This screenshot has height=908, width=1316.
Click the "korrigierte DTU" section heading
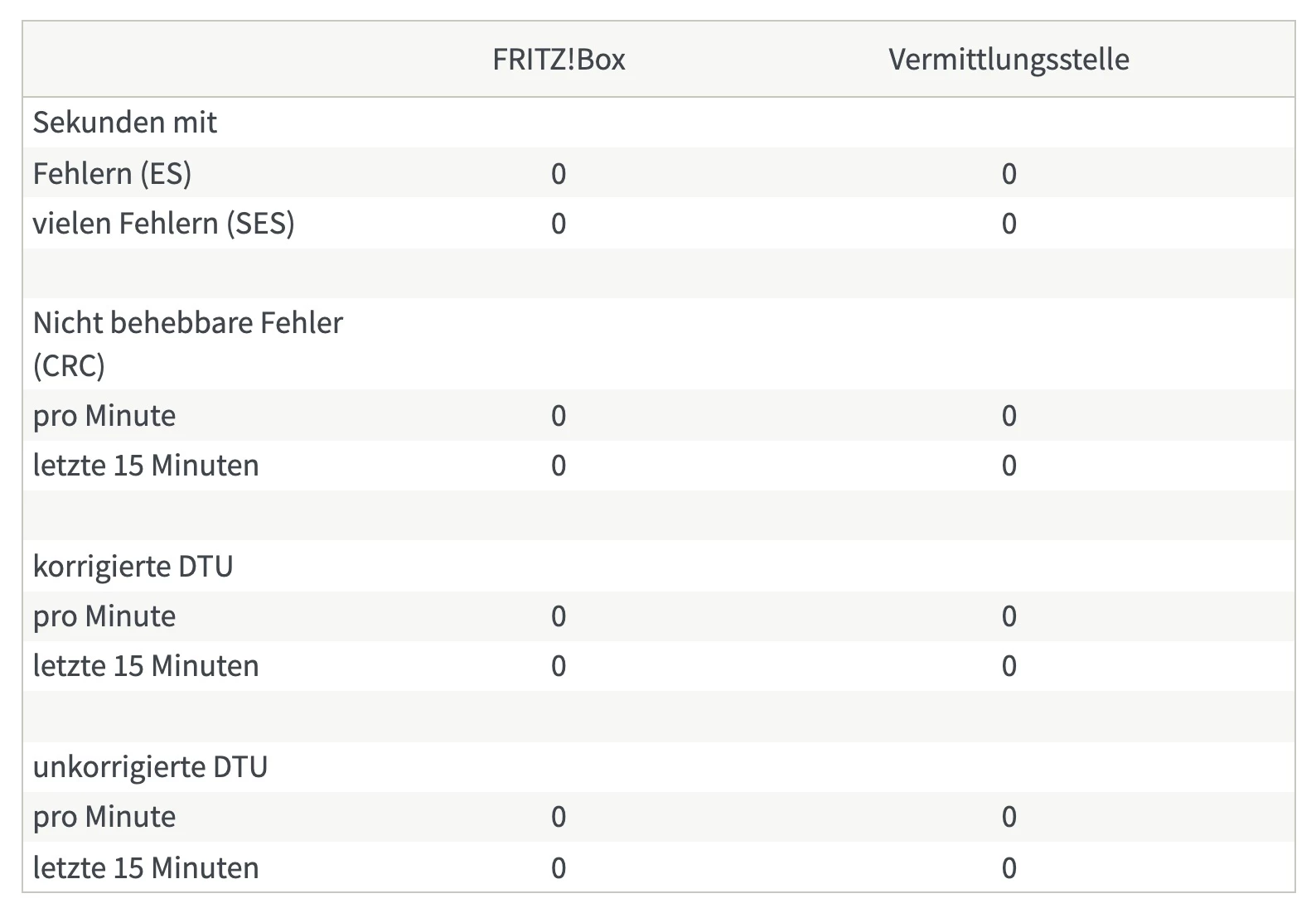point(133,567)
